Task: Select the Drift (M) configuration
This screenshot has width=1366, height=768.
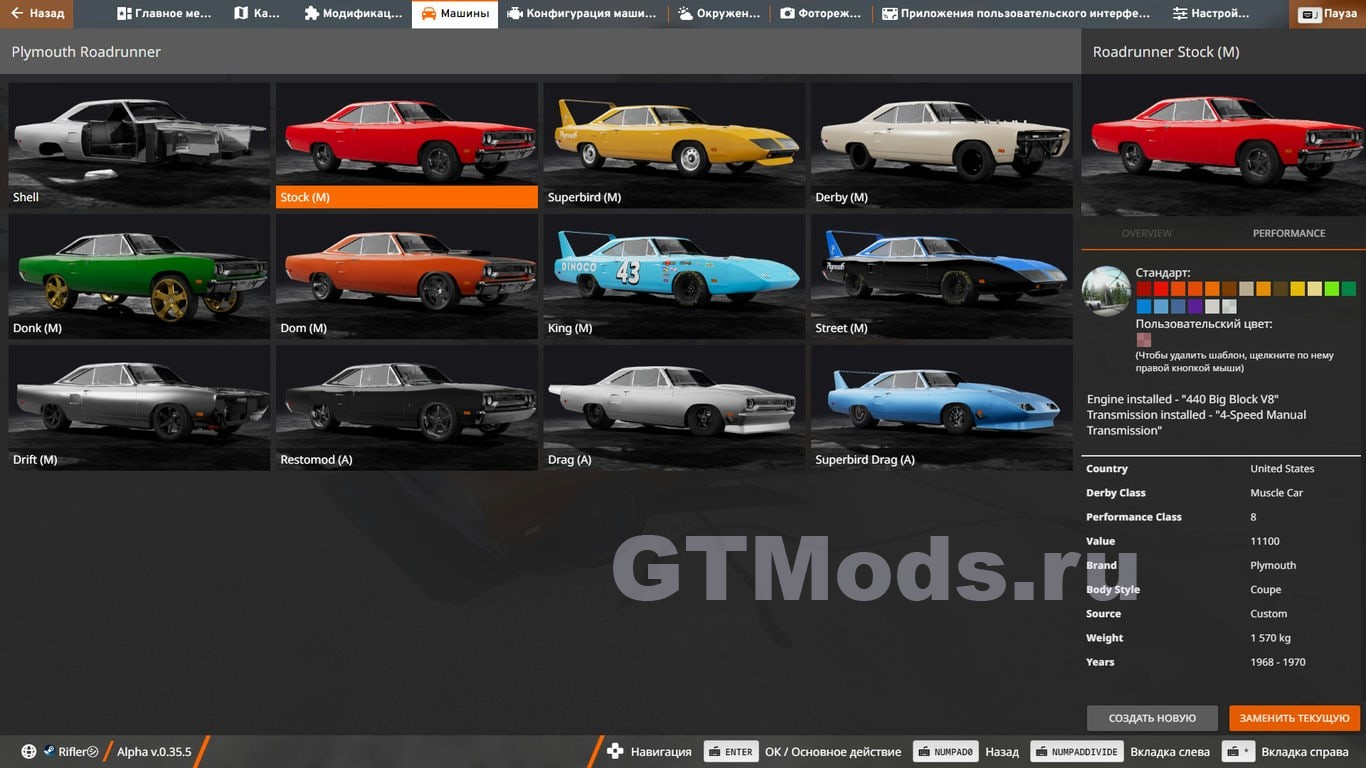Action: coord(140,408)
